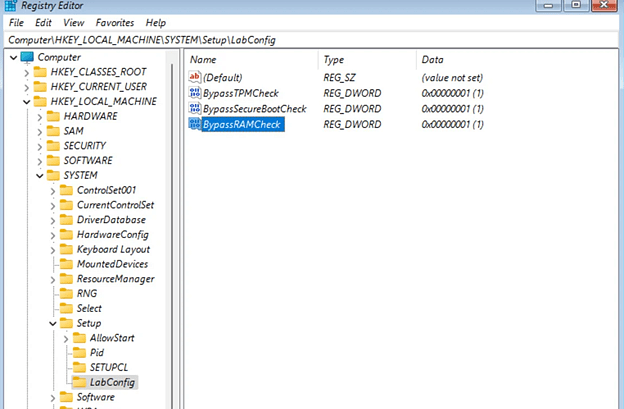The width and height of the screenshot is (624, 409).
Task: Expand the HKEY_CURRENT_USER hive
Action: coord(26,88)
